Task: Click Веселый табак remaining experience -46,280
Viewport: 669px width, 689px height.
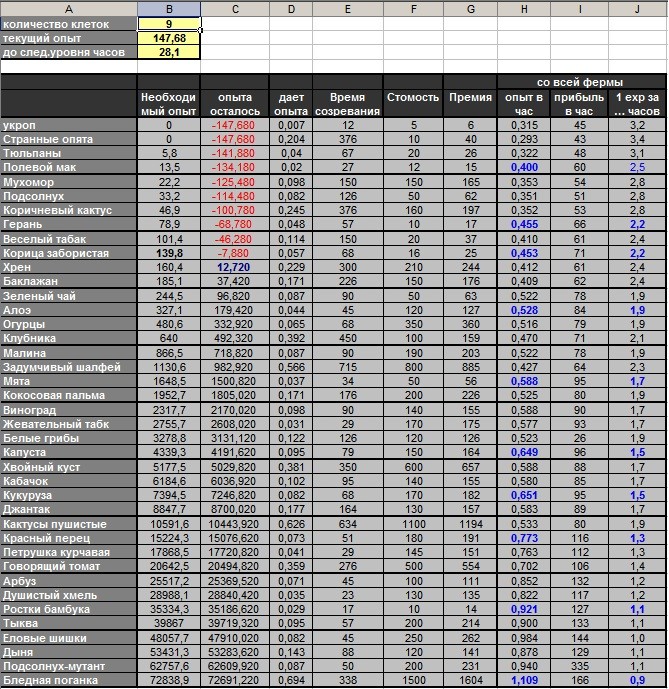Action: coord(234,239)
